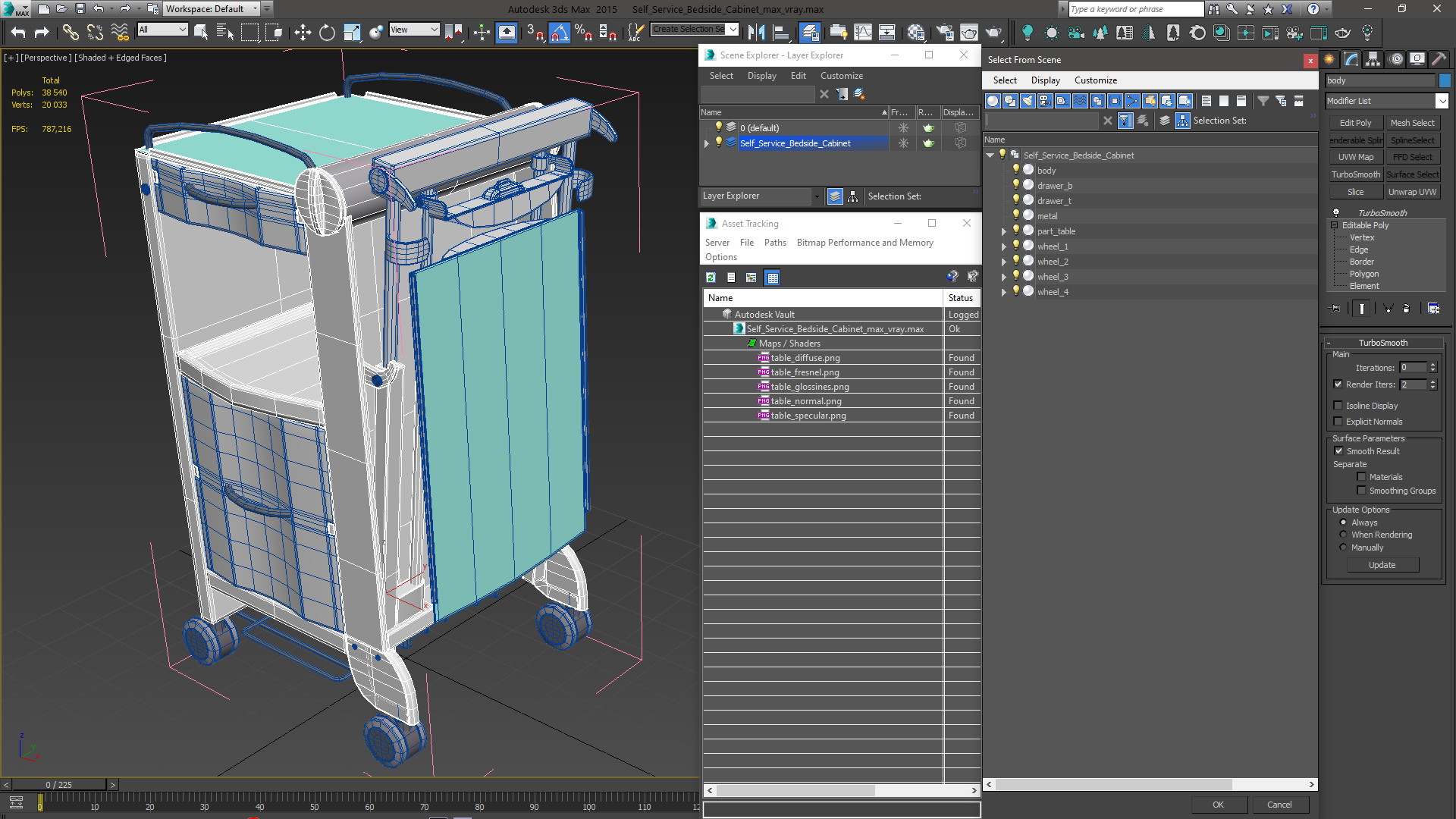Toggle the Layer Explorer toolbar icon

[810, 32]
